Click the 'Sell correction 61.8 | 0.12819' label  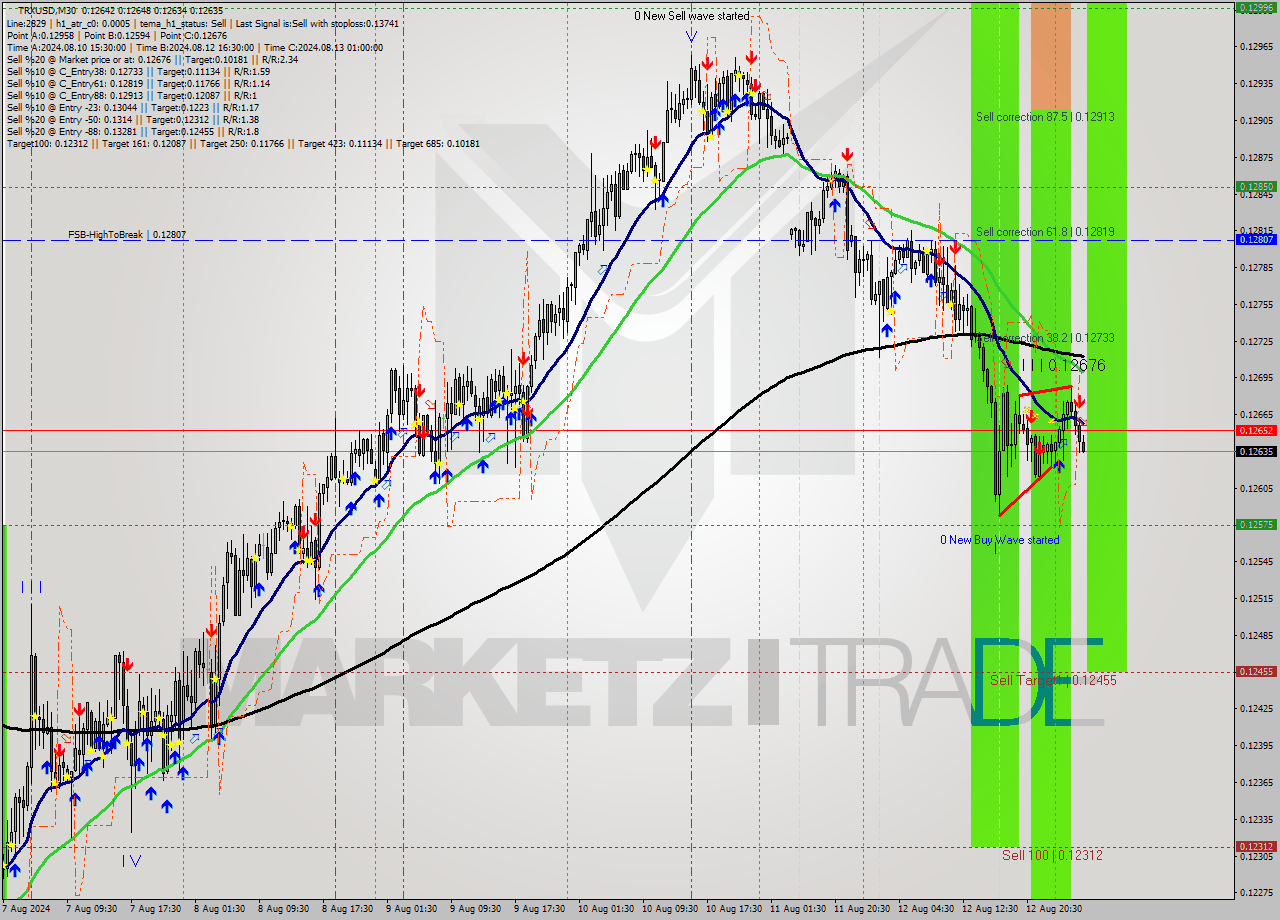click(1045, 231)
